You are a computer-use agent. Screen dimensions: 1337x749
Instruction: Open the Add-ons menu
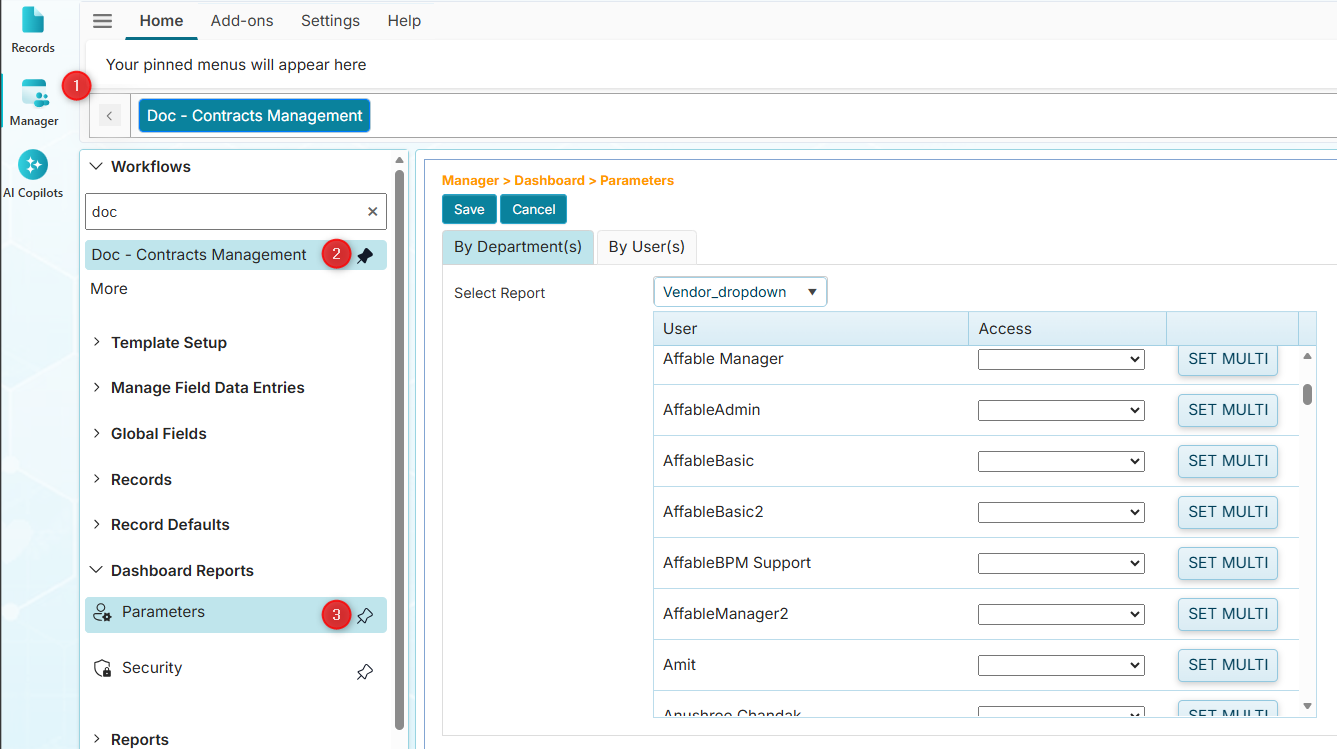(x=242, y=20)
